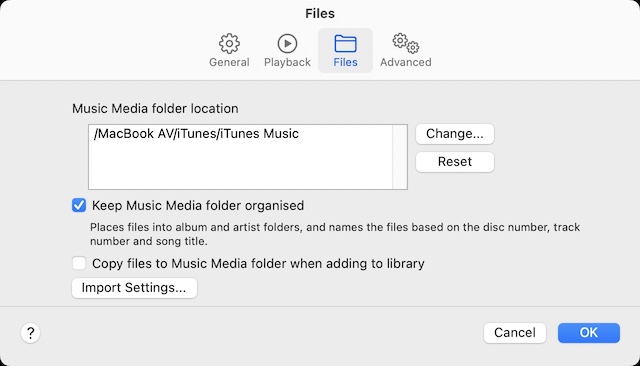Image resolution: width=640 pixels, height=366 pixels.
Task: Click the Files tab label
Action: (x=345, y=62)
